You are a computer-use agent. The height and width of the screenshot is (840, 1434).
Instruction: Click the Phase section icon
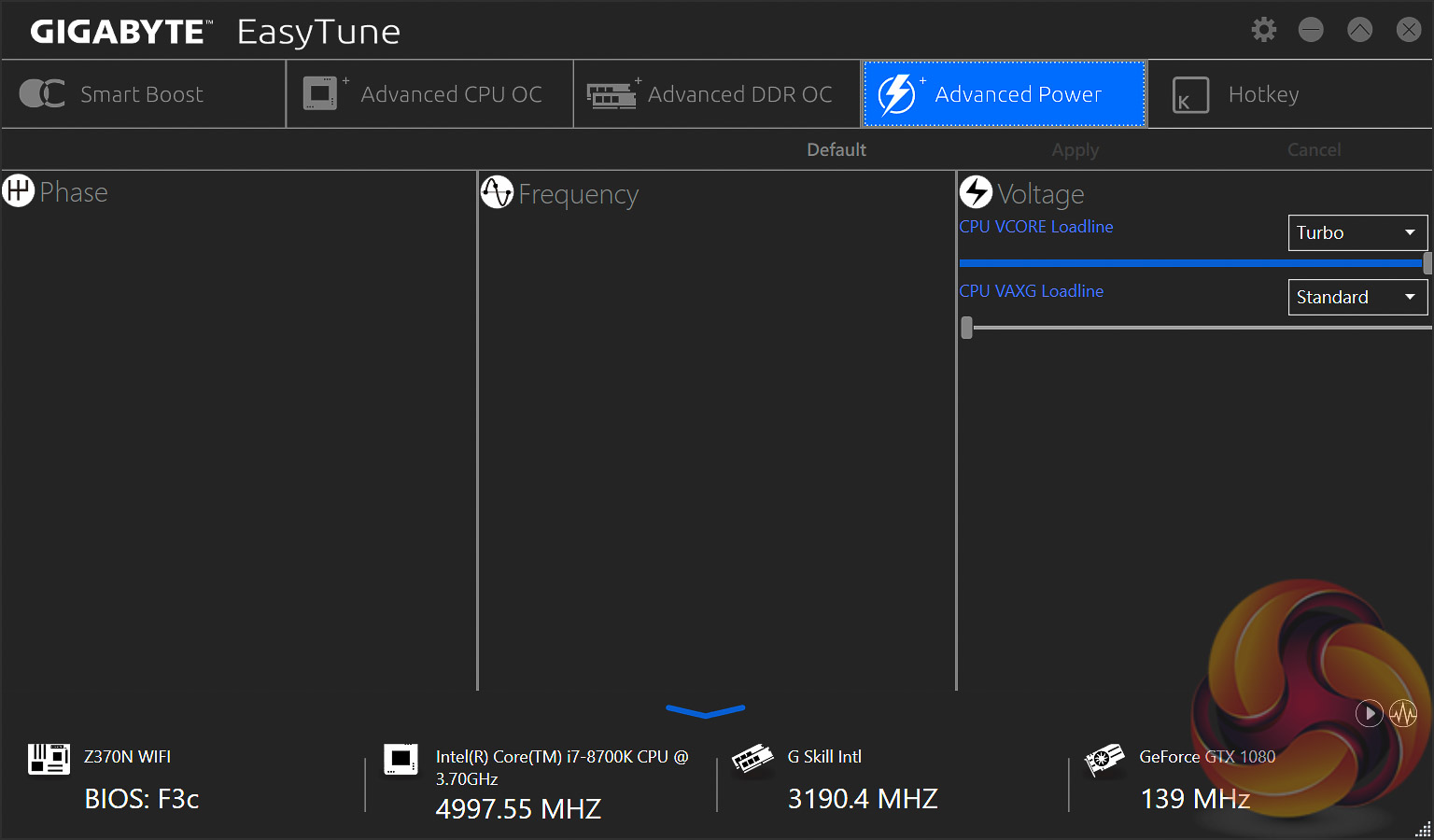tap(18, 191)
